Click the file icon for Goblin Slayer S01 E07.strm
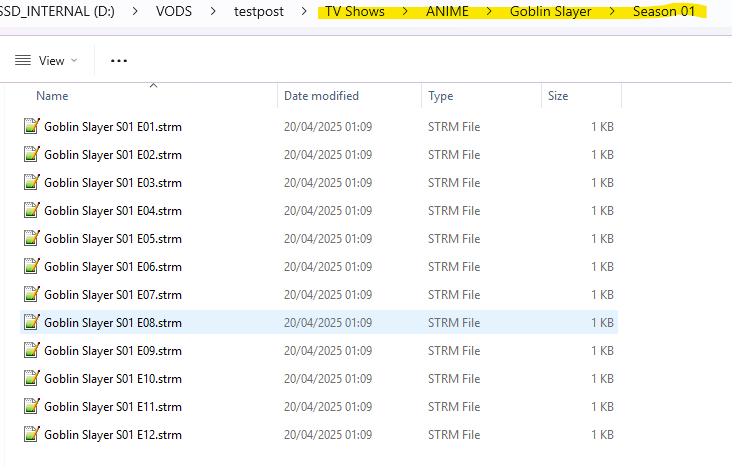Image resolution: width=732 pixels, height=467 pixels. [x=31, y=295]
